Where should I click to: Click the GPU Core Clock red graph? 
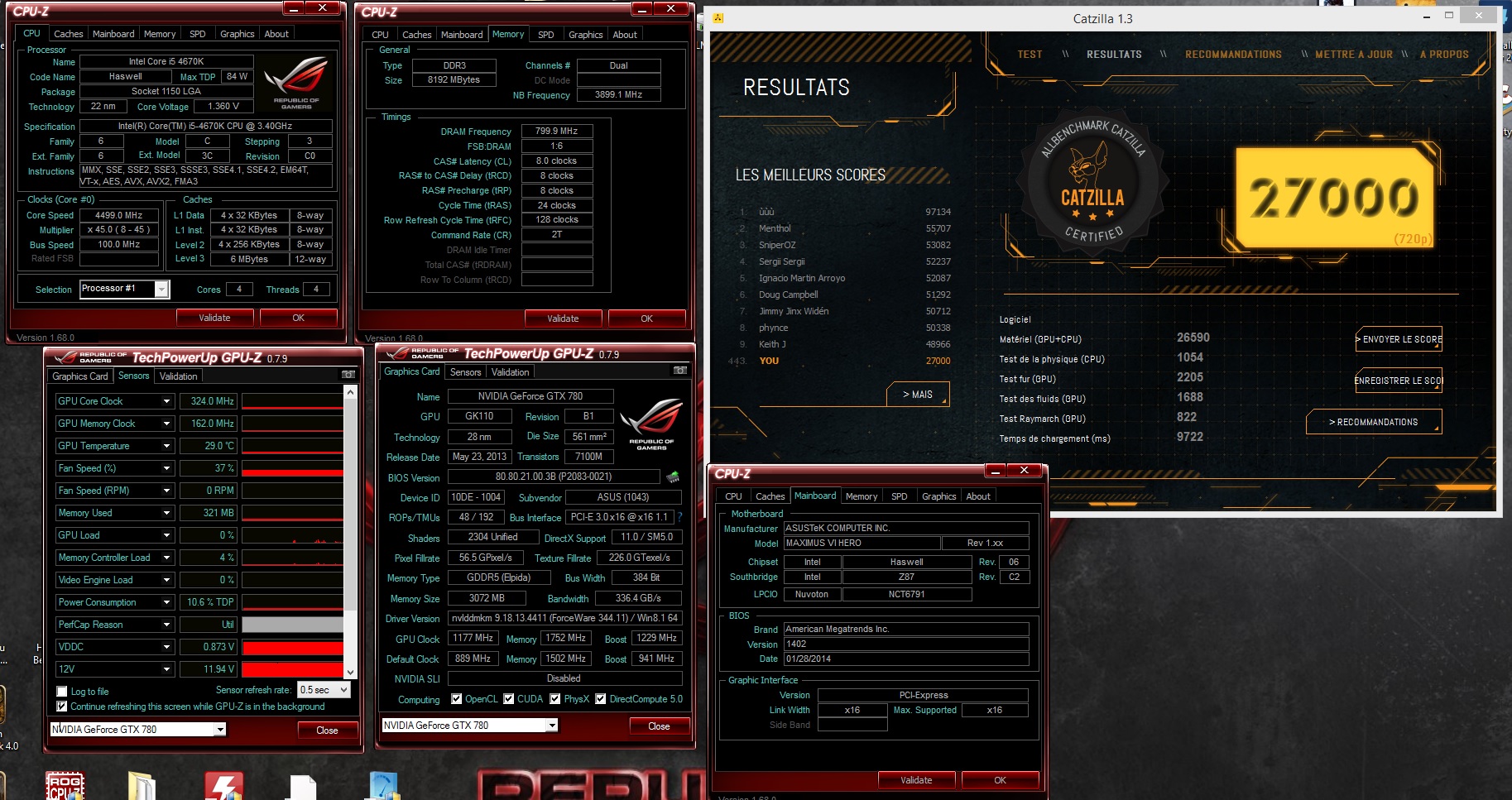pyautogui.click(x=292, y=401)
